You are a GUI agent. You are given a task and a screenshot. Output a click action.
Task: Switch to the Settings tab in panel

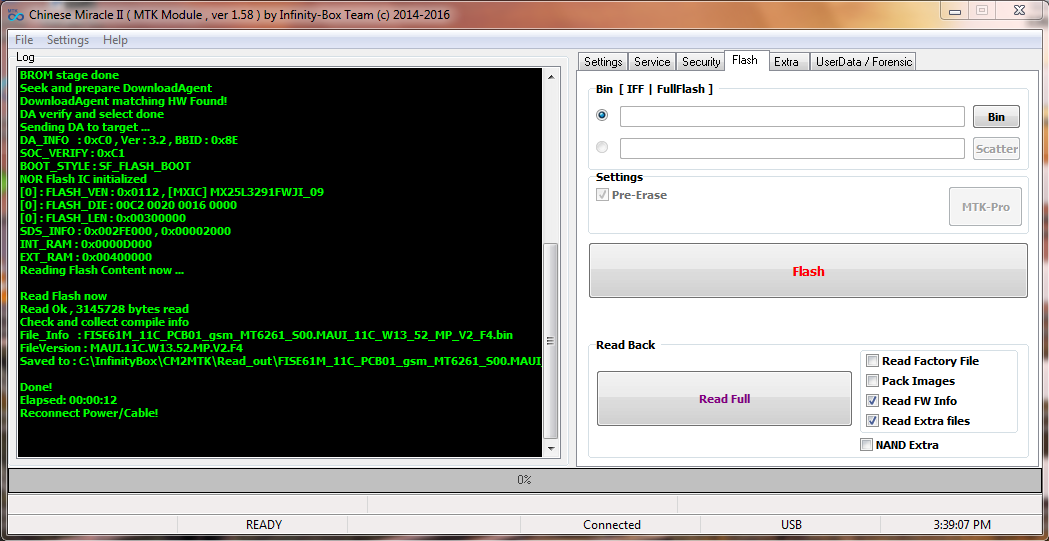[603, 62]
